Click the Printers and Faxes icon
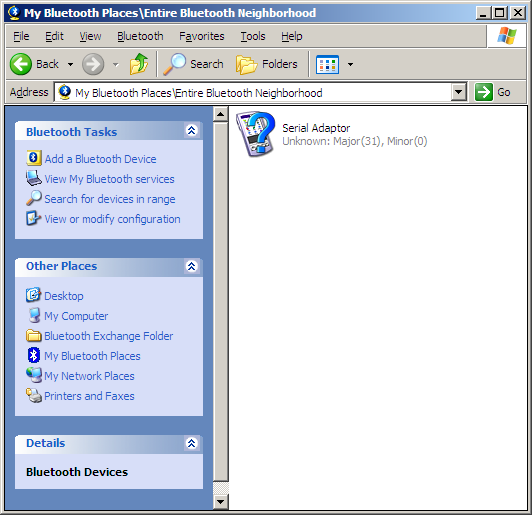The image size is (532, 515). click(34, 395)
